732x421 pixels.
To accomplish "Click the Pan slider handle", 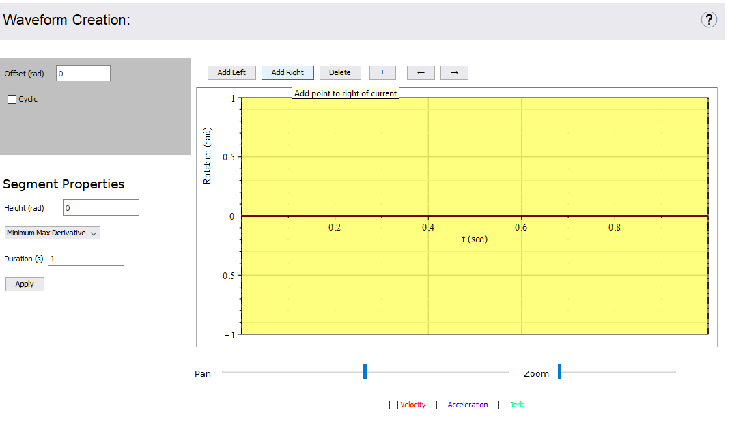I will point(365,372).
